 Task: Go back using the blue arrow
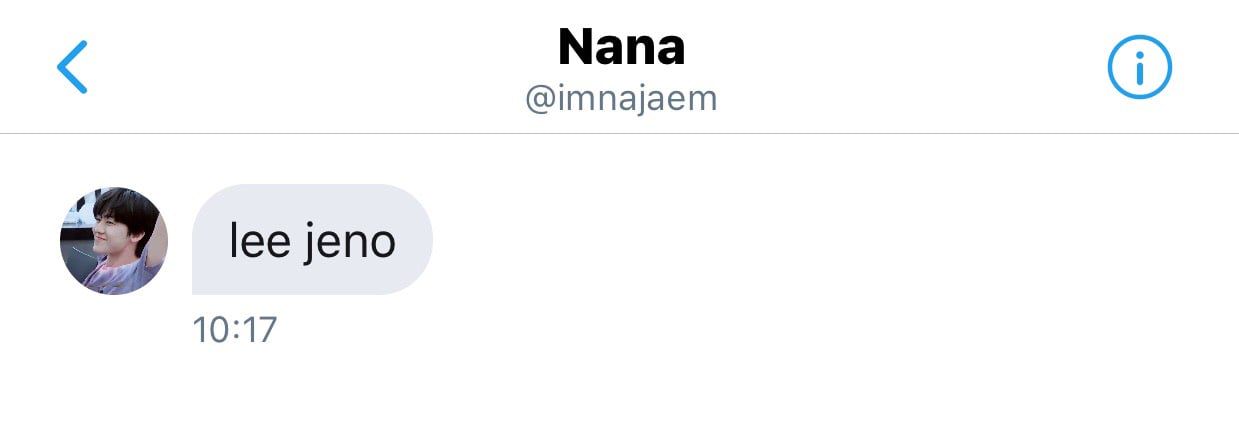(x=72, y=67)
